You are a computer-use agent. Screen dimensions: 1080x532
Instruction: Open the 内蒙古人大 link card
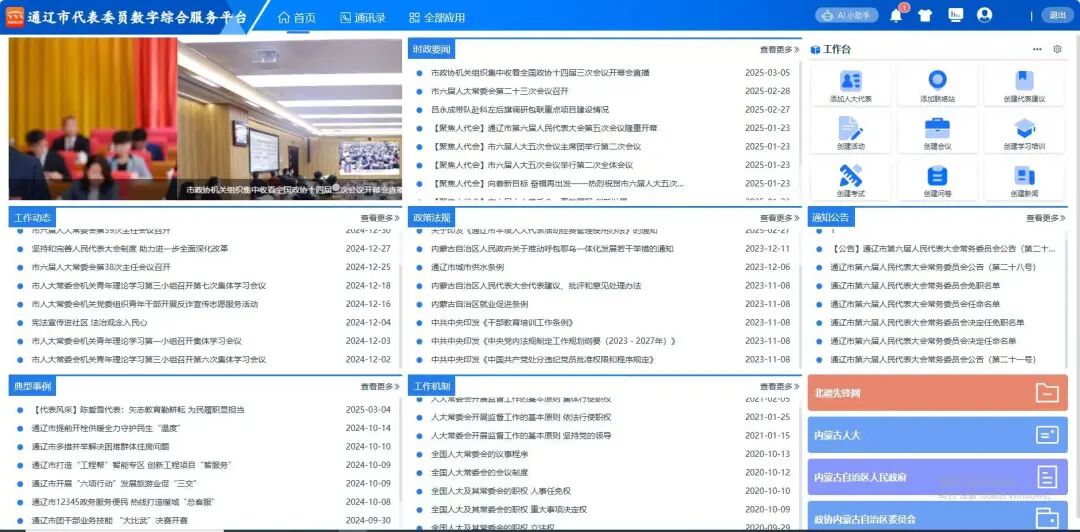tap(937, 435)
